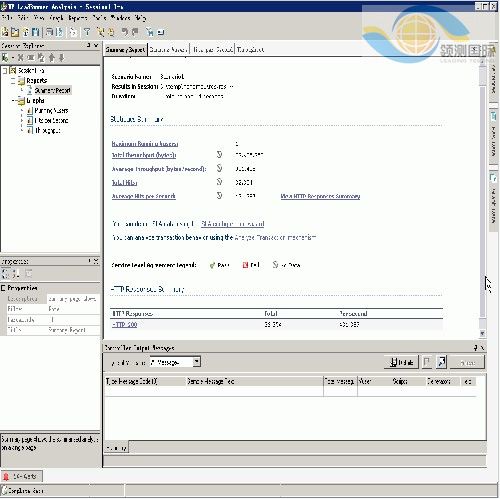Collapse the Reports folder node

tap(13, 80)
